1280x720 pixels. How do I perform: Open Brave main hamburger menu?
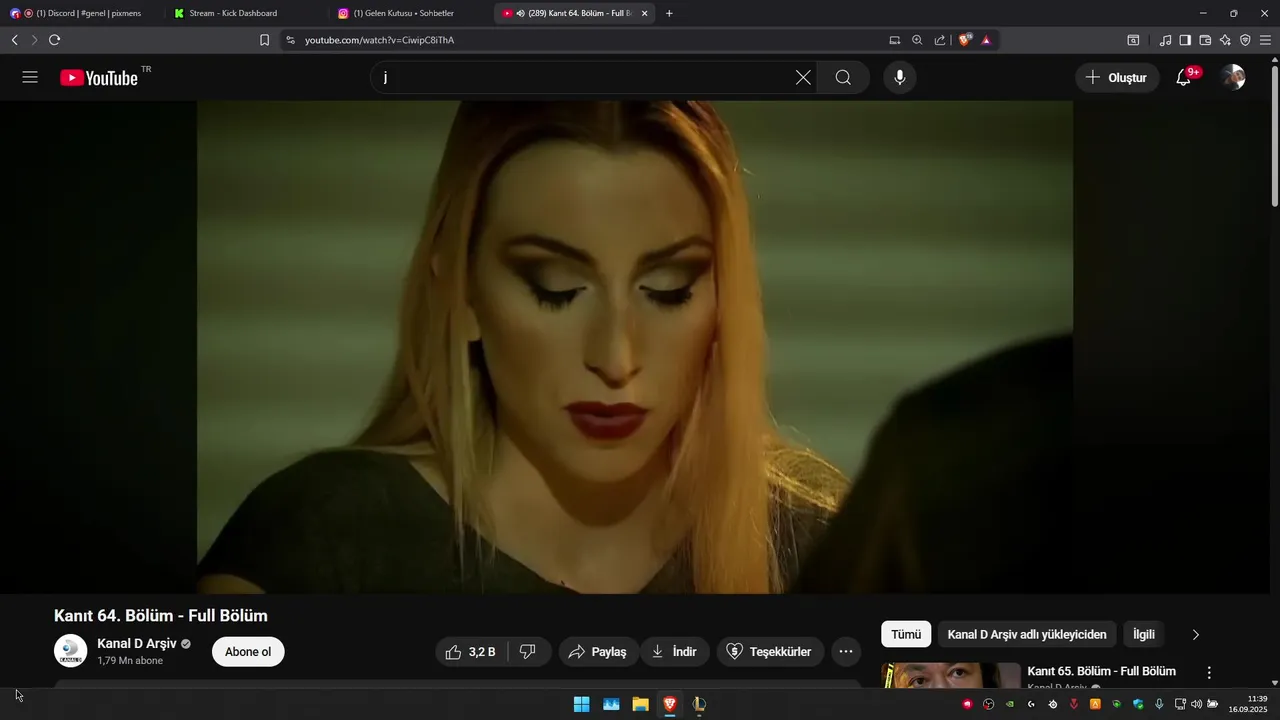1265,40
